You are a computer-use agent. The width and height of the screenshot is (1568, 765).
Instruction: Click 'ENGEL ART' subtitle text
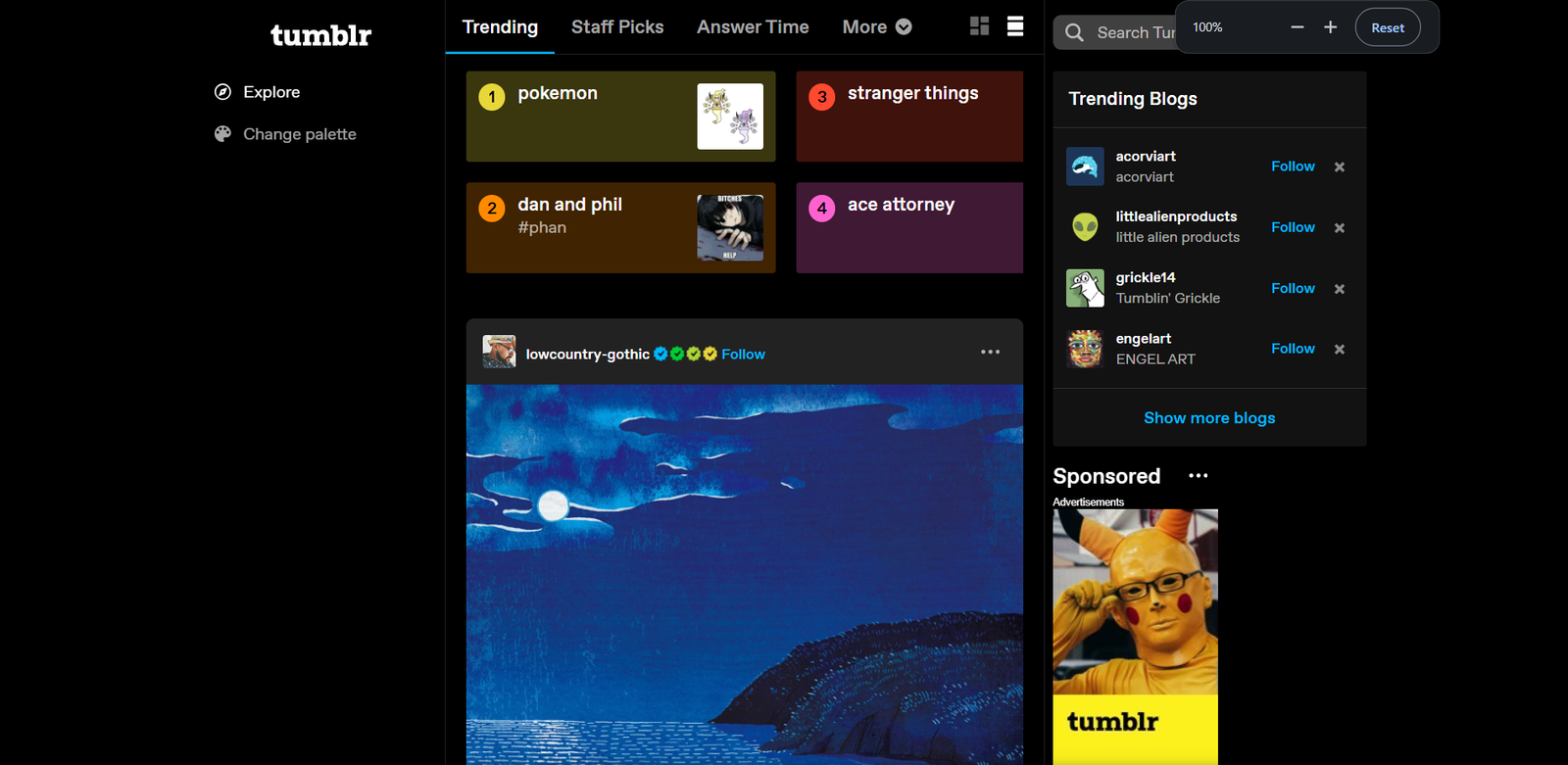1155,359
